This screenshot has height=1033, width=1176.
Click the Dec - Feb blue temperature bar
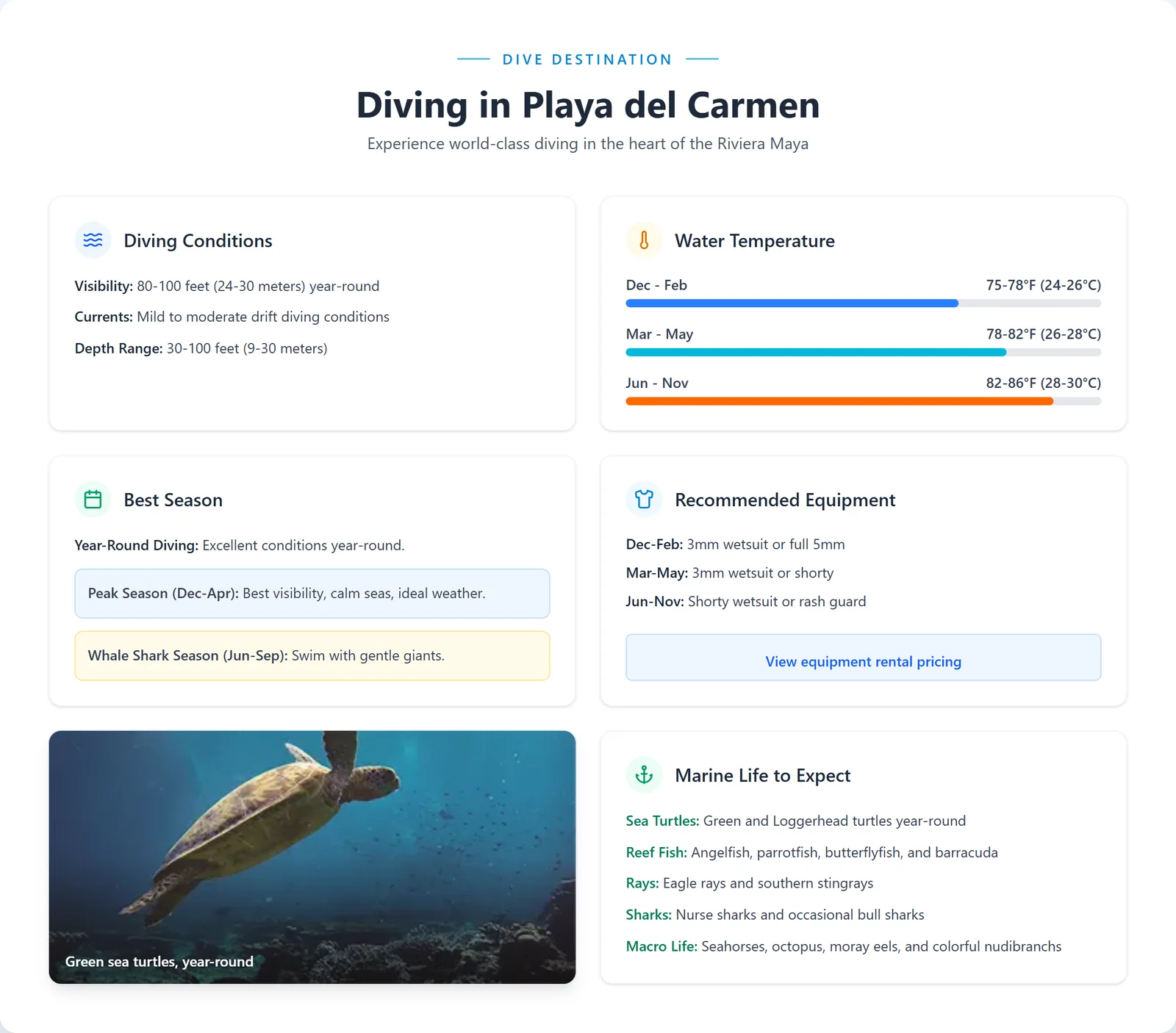792,303
